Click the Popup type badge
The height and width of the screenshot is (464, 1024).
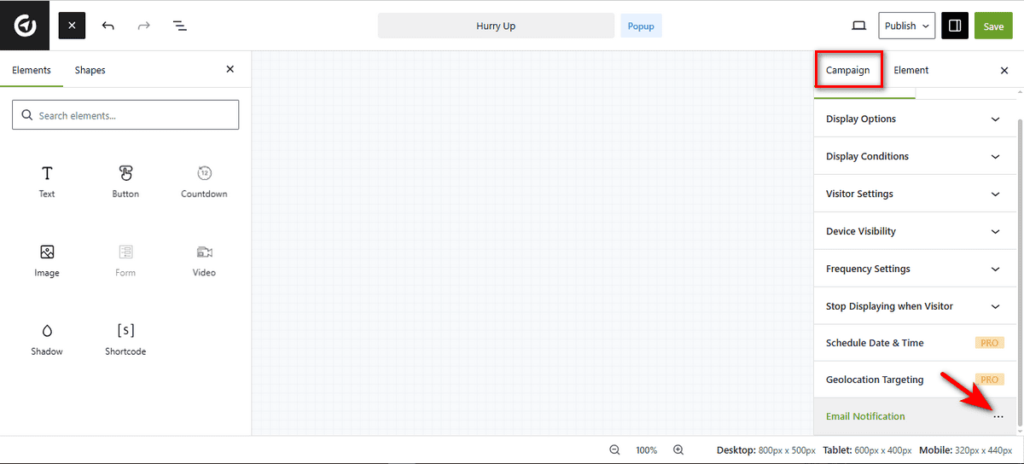tap(641, 26)
